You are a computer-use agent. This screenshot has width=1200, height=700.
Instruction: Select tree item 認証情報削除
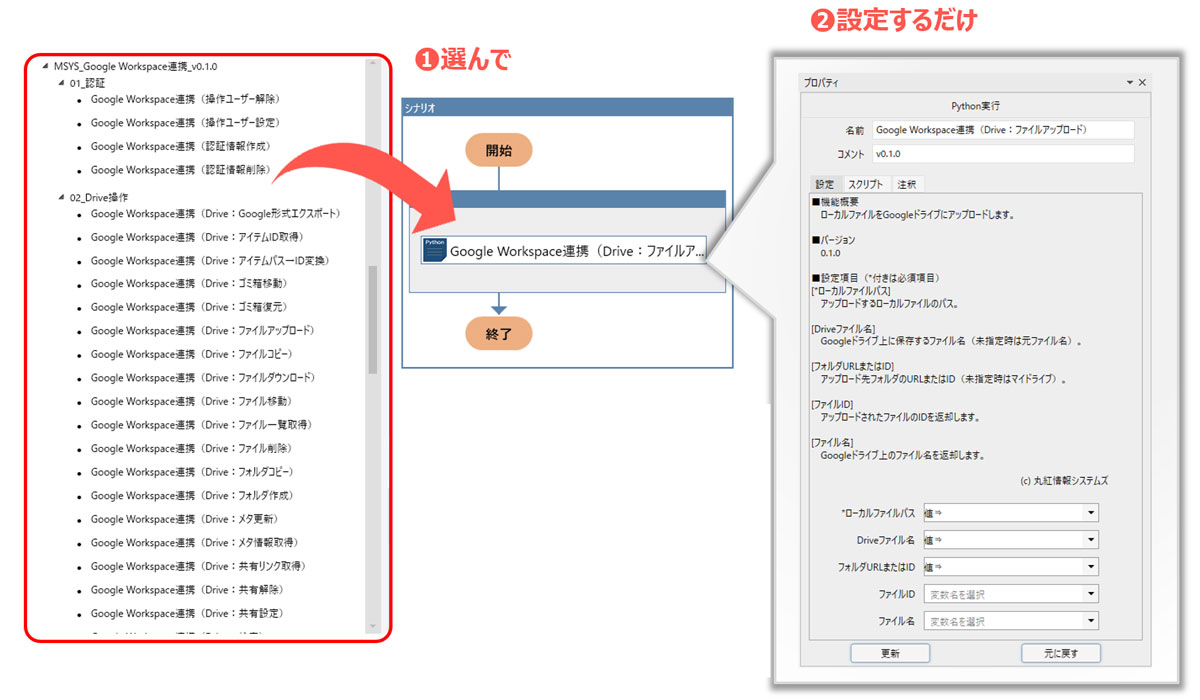180,170
